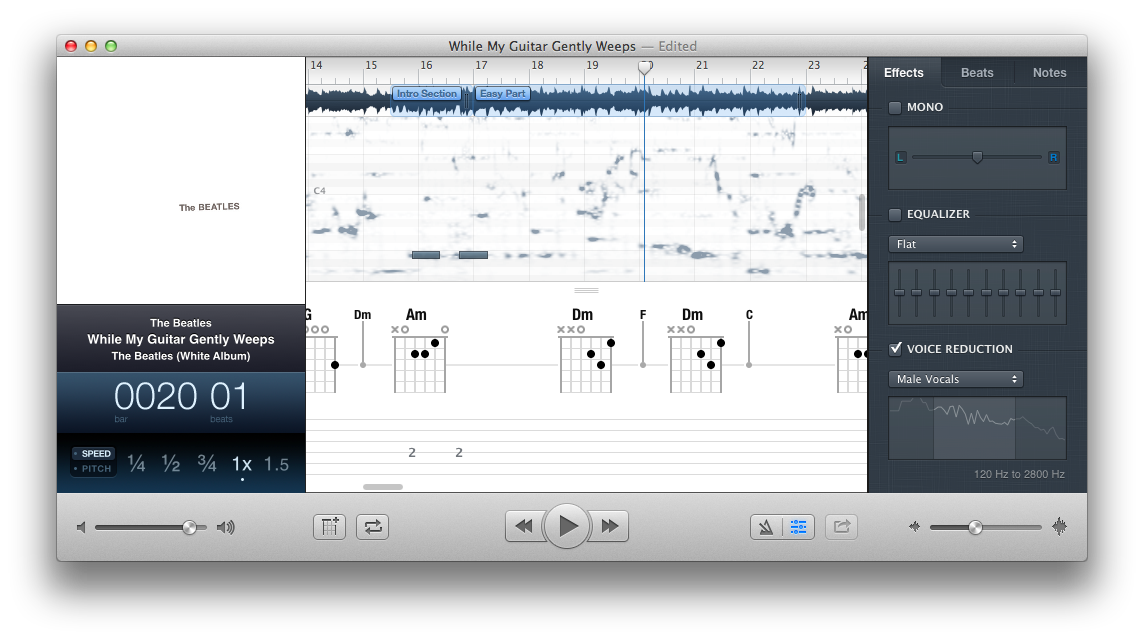This screenshot has width=1144, height=640.
Task: Click the rewind button
Action: pos(523,526)
